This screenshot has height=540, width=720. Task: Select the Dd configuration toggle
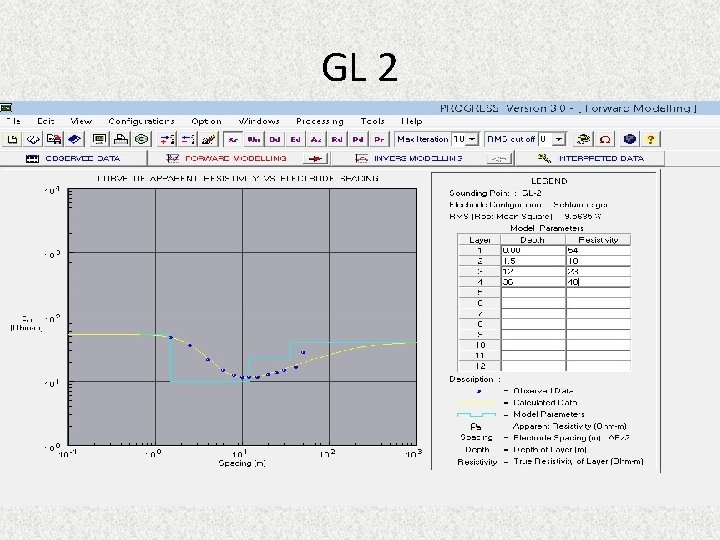(x=275, y=139)
